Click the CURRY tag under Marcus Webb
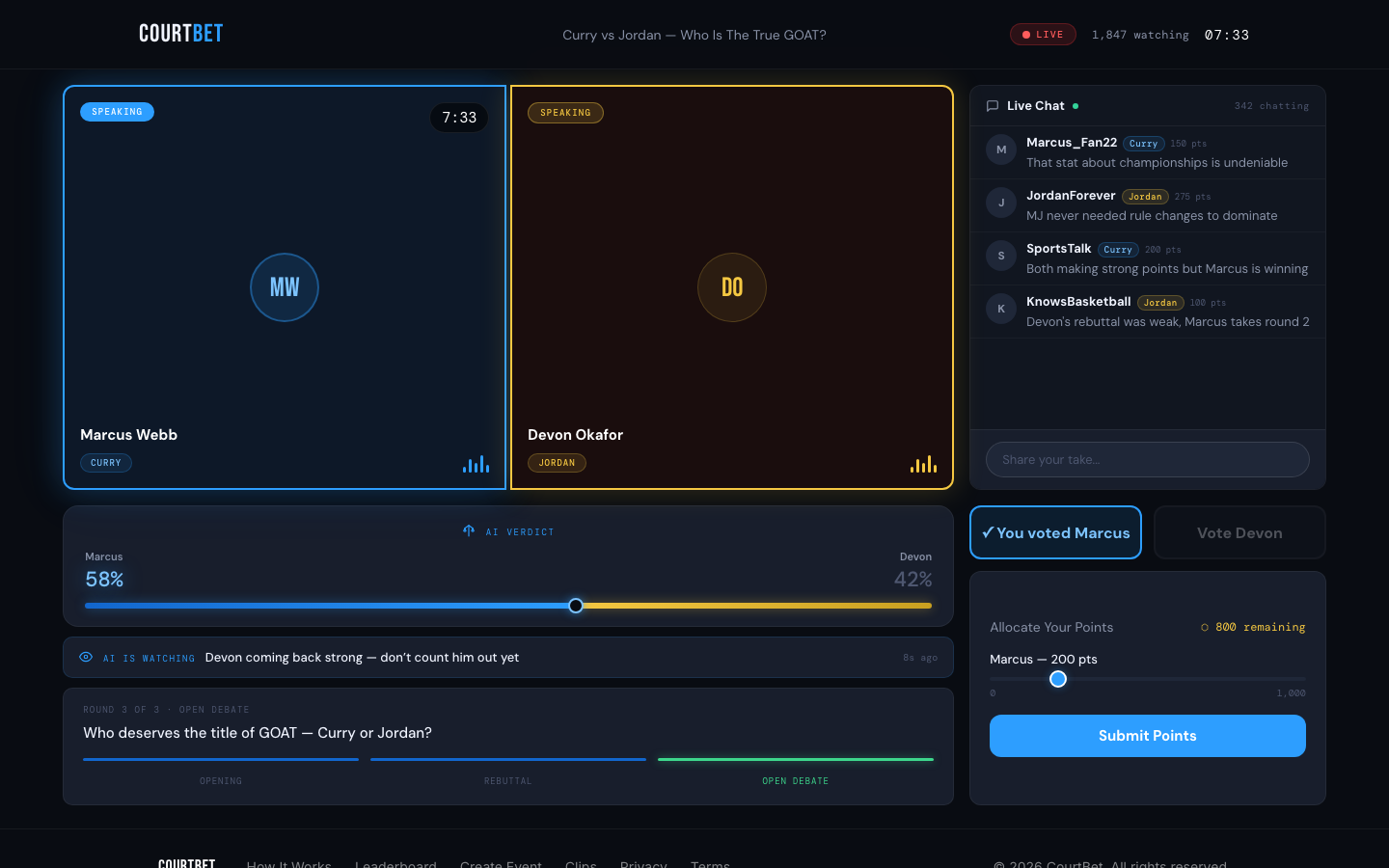Screen dimensions: 1389x868 (x=106, y=463)
